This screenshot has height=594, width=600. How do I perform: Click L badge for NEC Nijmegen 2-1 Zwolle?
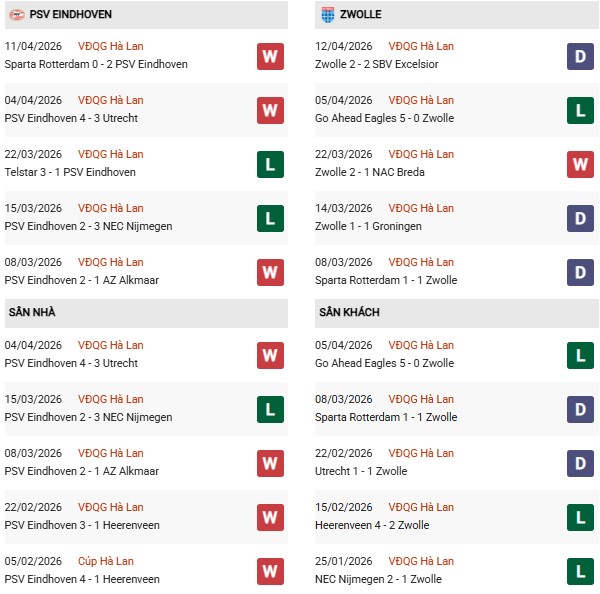[x=580, y=571]
